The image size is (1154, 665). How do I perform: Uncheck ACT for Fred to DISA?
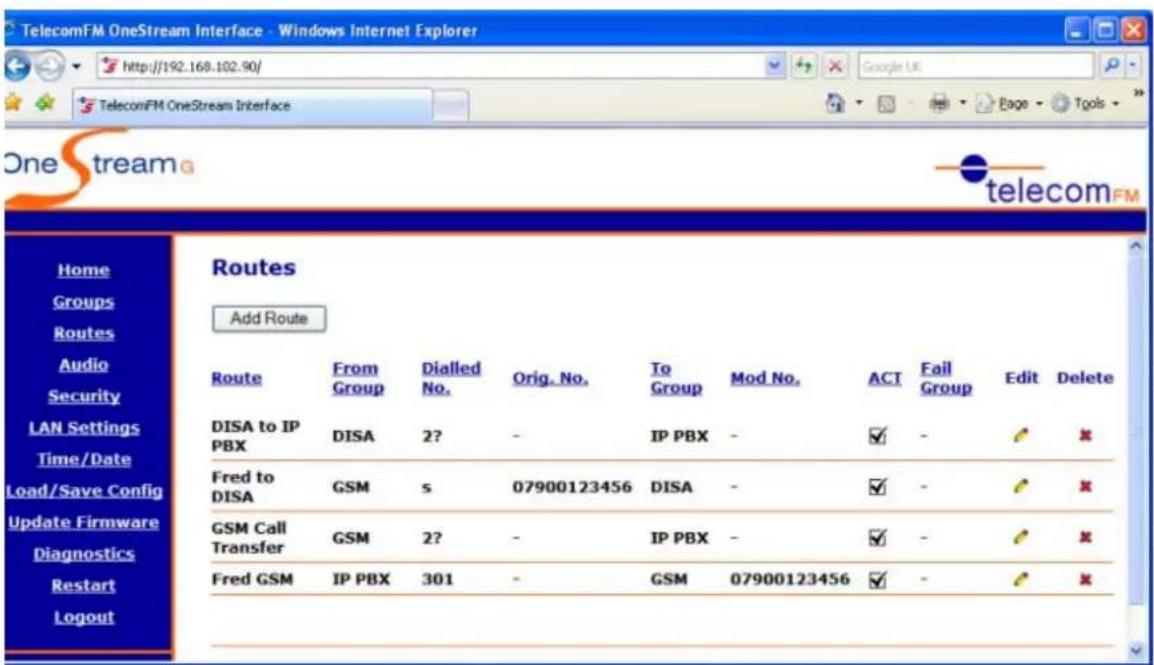[x=877, y=486]
